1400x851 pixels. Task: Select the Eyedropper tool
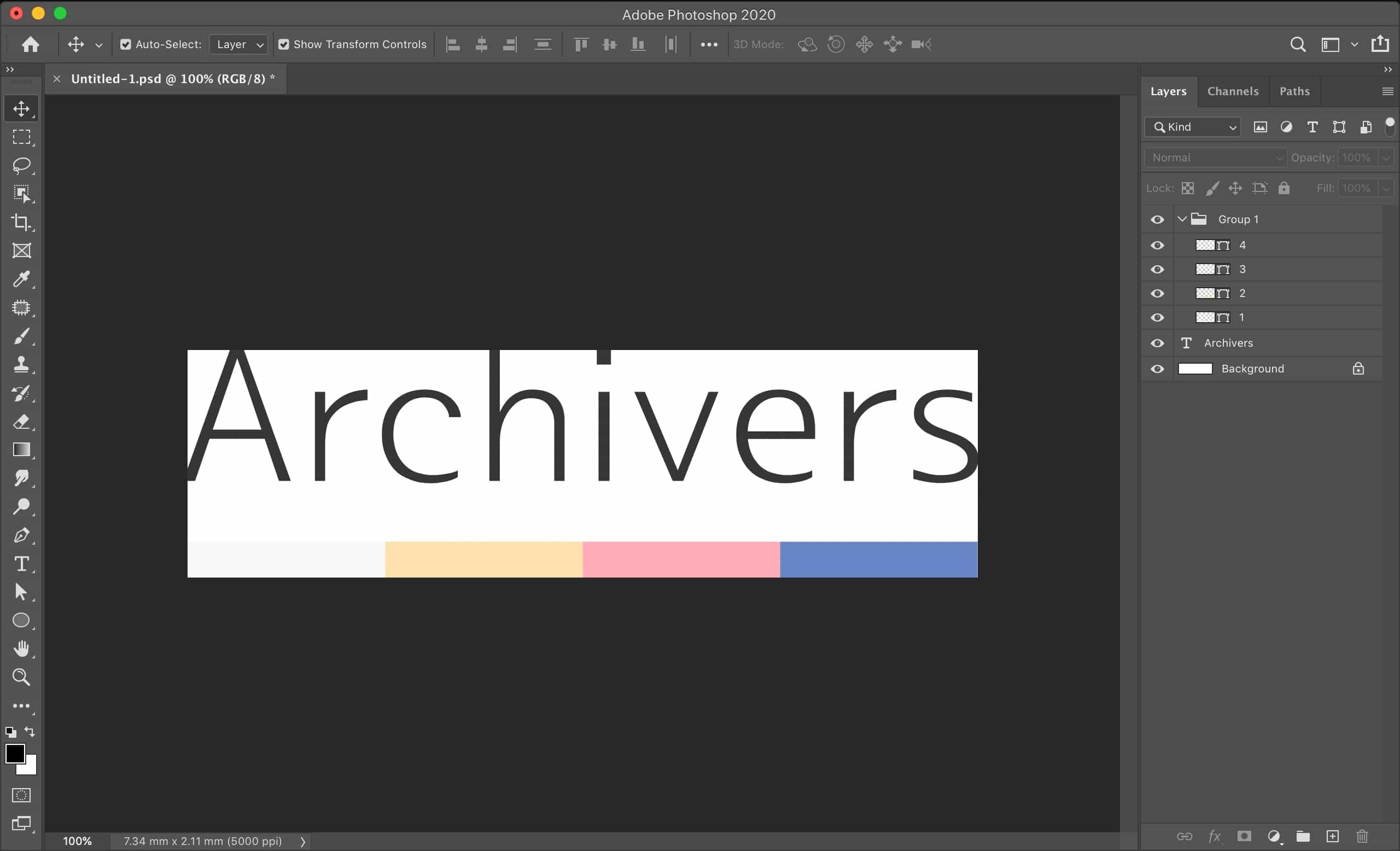[21, 279]
